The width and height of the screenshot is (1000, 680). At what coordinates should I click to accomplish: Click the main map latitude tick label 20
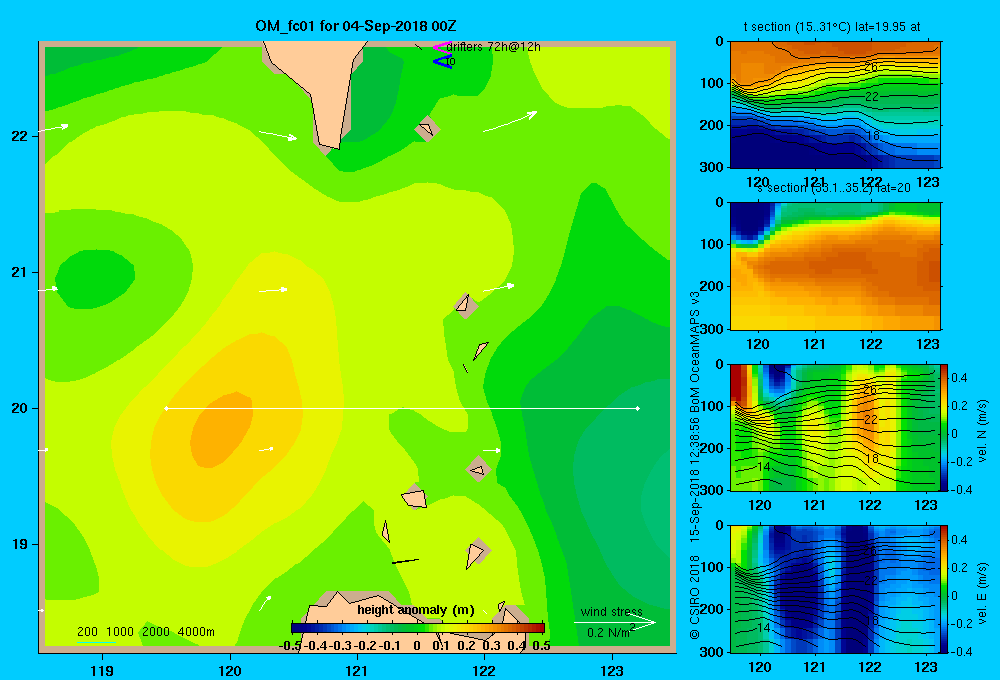pos(20,408)
